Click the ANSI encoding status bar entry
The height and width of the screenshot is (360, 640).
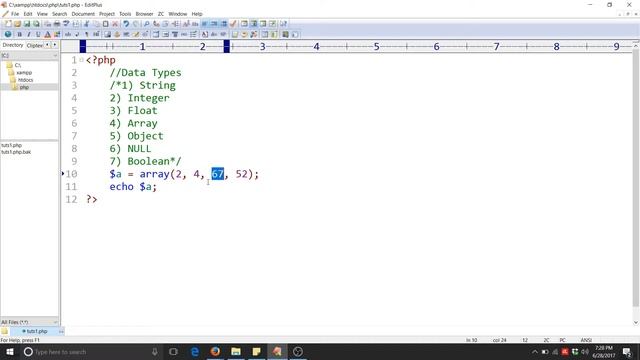586,340
